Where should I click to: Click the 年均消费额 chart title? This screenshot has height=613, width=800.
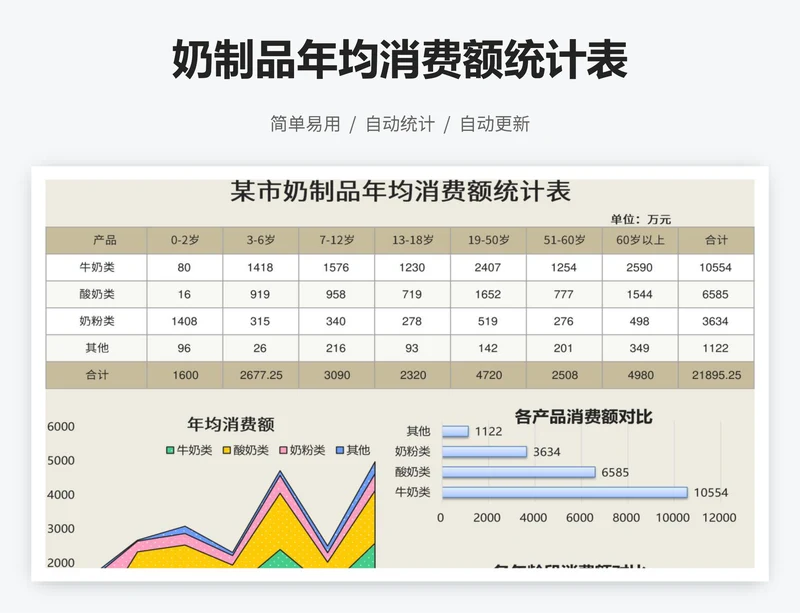231,424
